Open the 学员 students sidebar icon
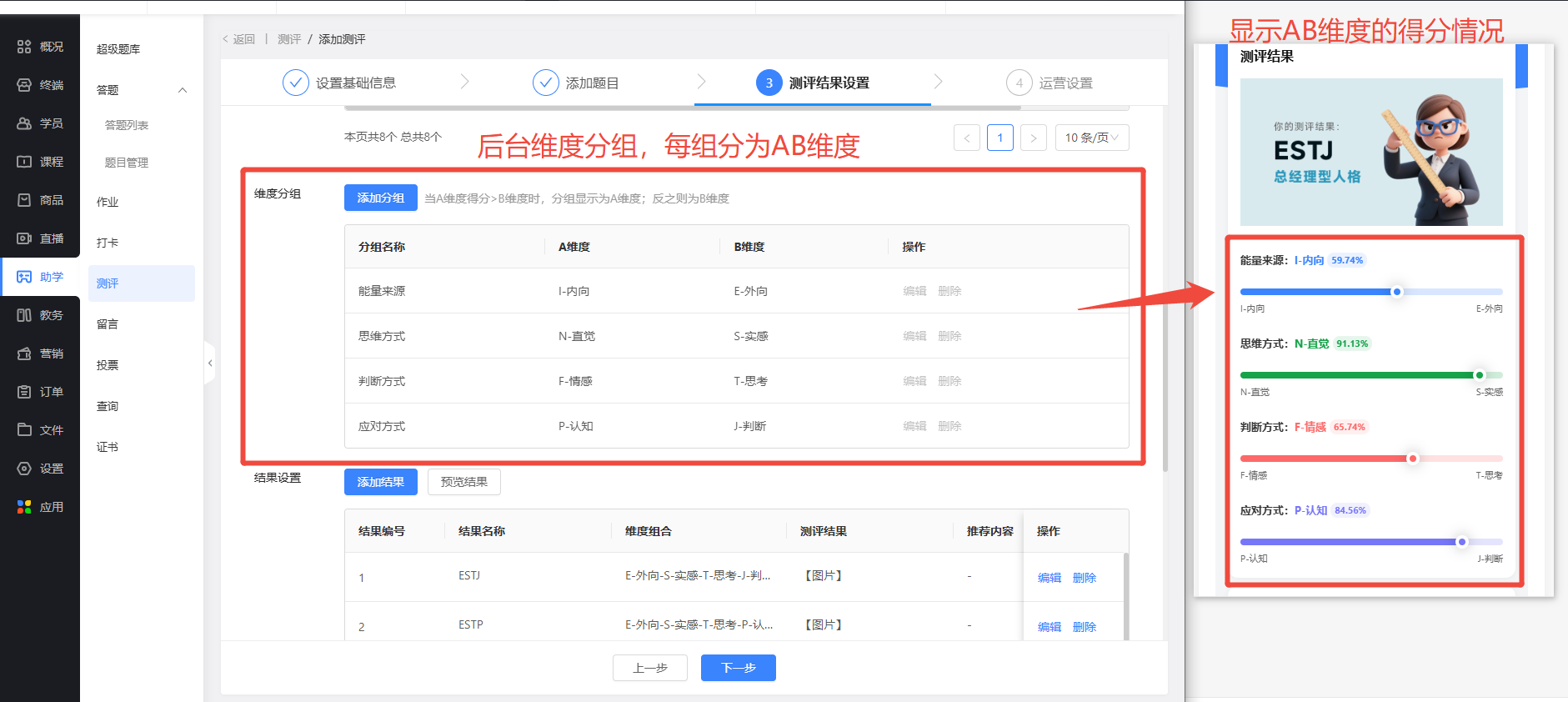Viewport: 1568px width, 702px height. [24, 123]
